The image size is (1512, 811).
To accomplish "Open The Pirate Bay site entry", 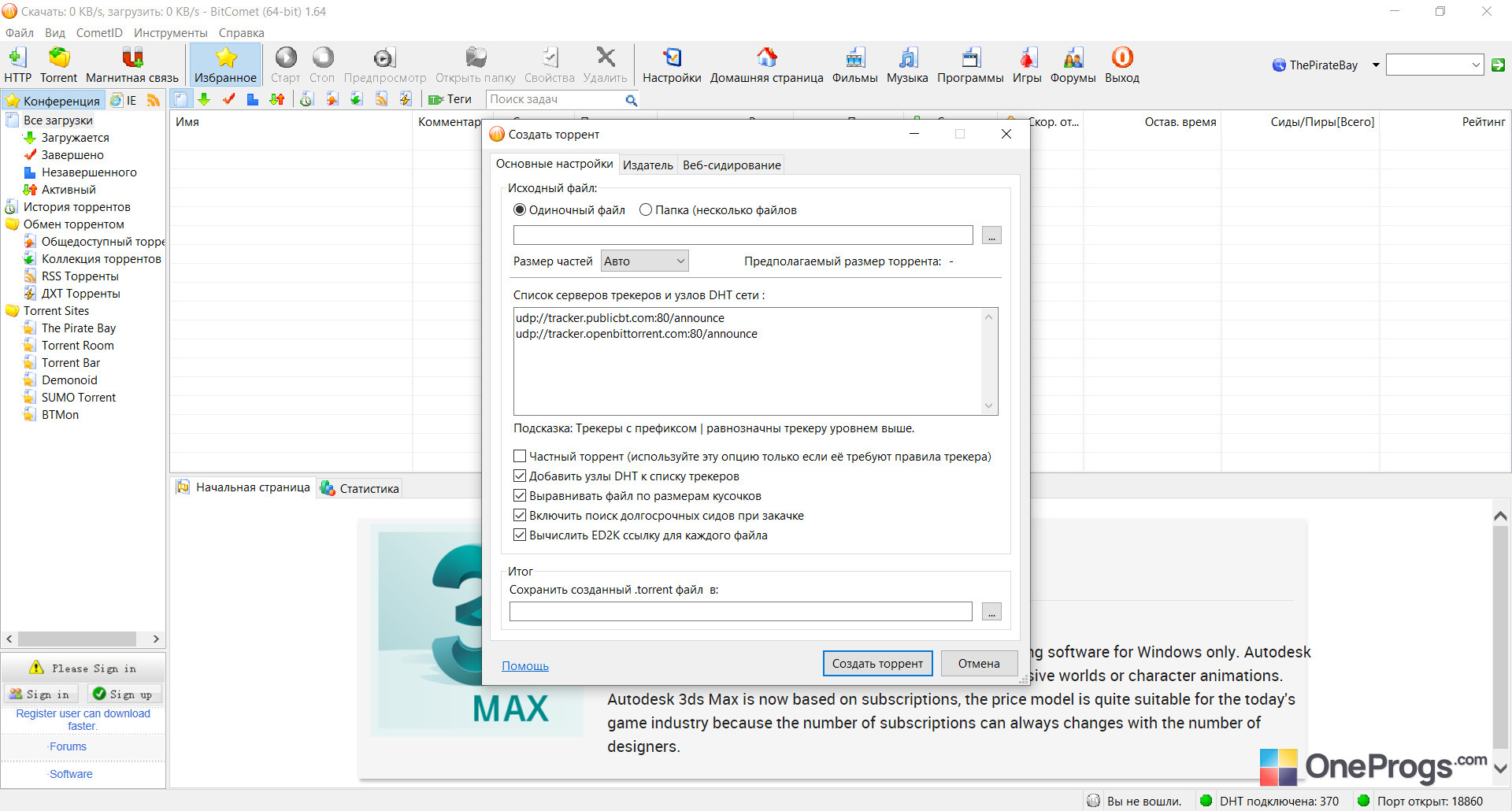I will point(78,328).
